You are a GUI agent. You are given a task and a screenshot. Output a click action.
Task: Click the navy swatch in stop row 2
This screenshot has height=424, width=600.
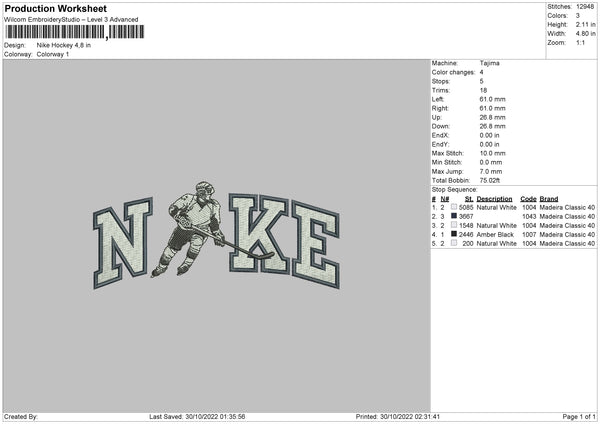[454, 216]
